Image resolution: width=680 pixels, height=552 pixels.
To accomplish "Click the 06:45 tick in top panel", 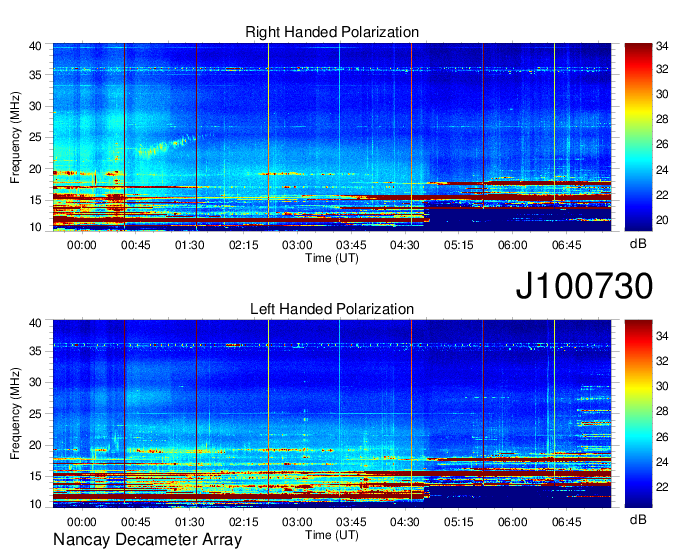I will tap(566, 245).
